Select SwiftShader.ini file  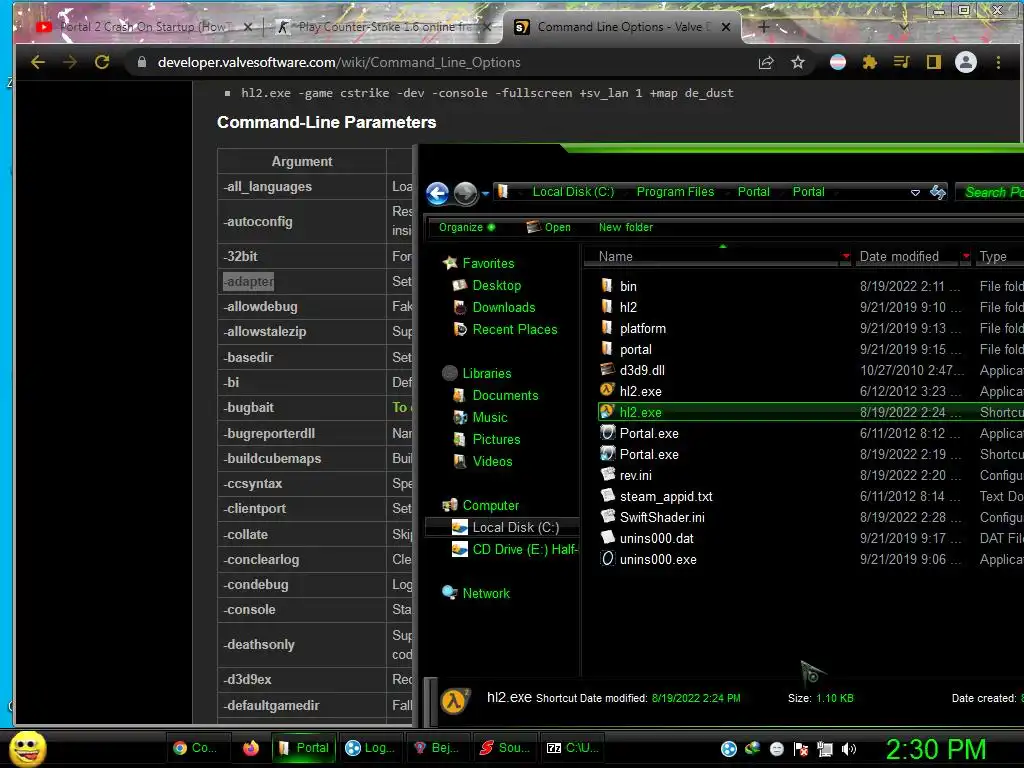point(662,517)
